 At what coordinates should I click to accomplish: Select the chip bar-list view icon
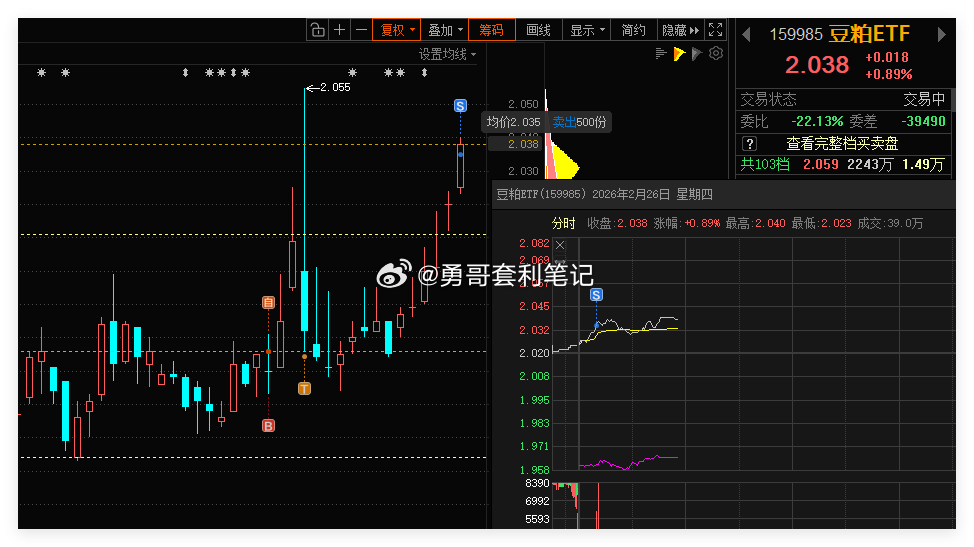click(x=661, y=54)
